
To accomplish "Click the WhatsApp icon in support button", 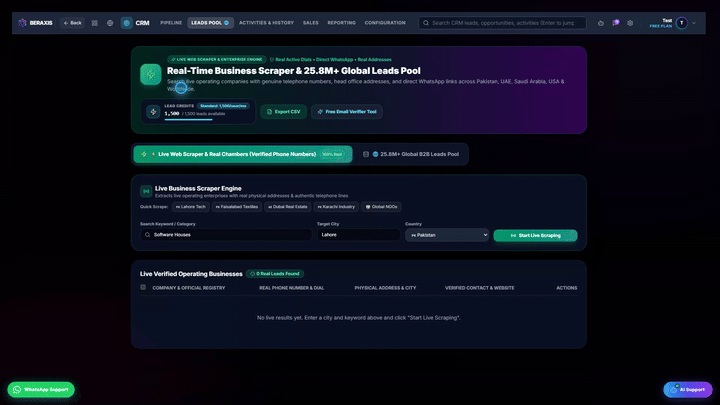I will click(17, 389).
